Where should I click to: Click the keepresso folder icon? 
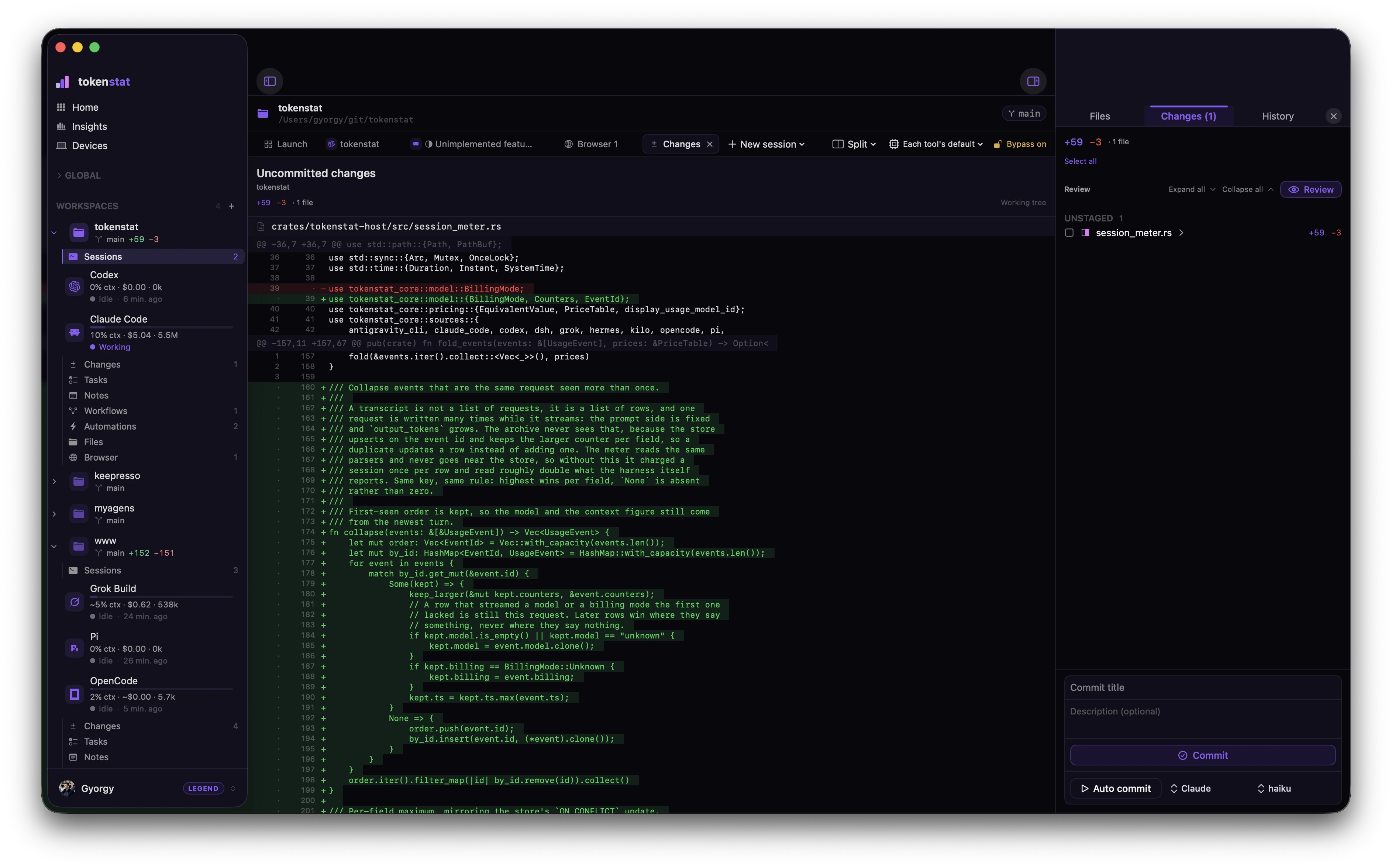click(x=79, y=481)
